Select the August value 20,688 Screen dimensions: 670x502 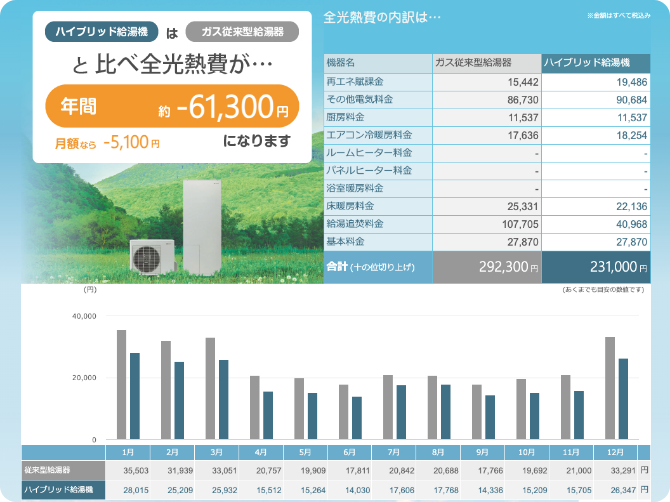[x=446, y=471]
